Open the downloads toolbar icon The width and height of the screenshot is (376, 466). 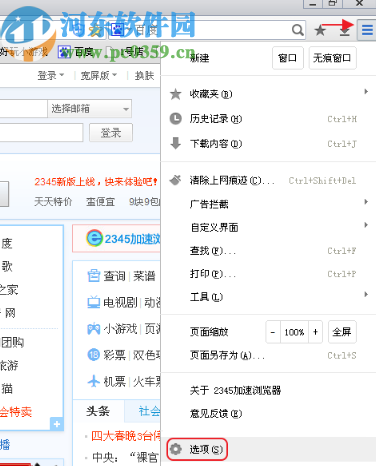[x=345, y=31]
